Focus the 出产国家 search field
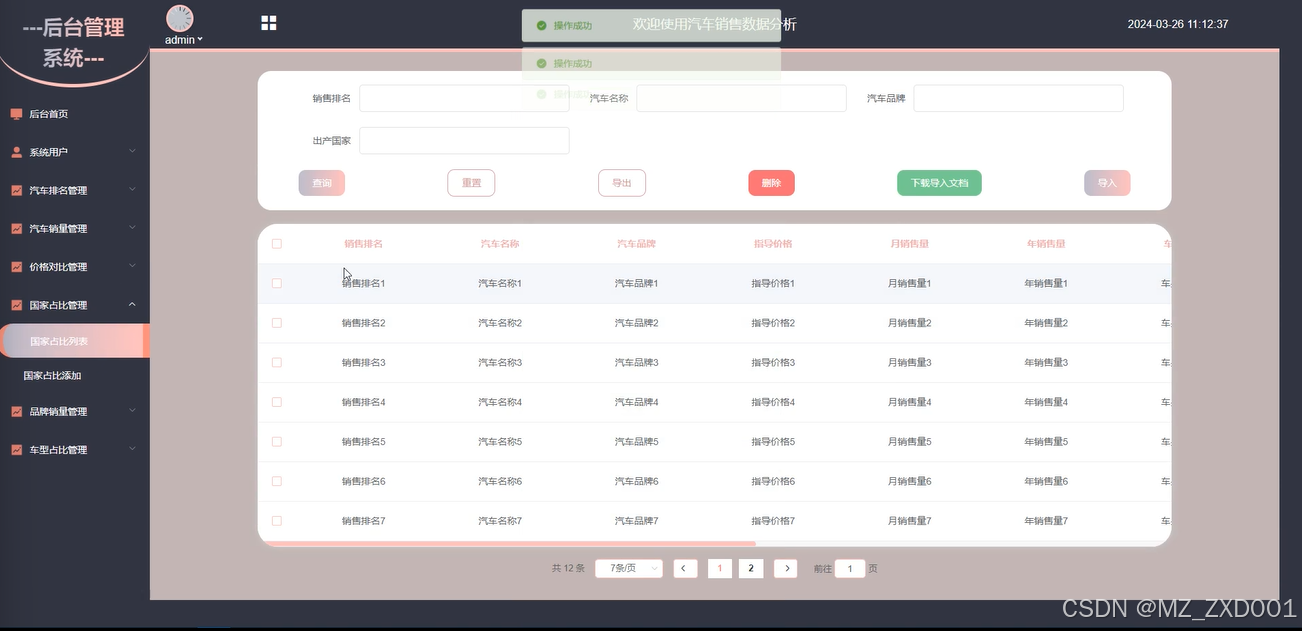Screen dimensions: 1302x631 (x=464, y=141)
